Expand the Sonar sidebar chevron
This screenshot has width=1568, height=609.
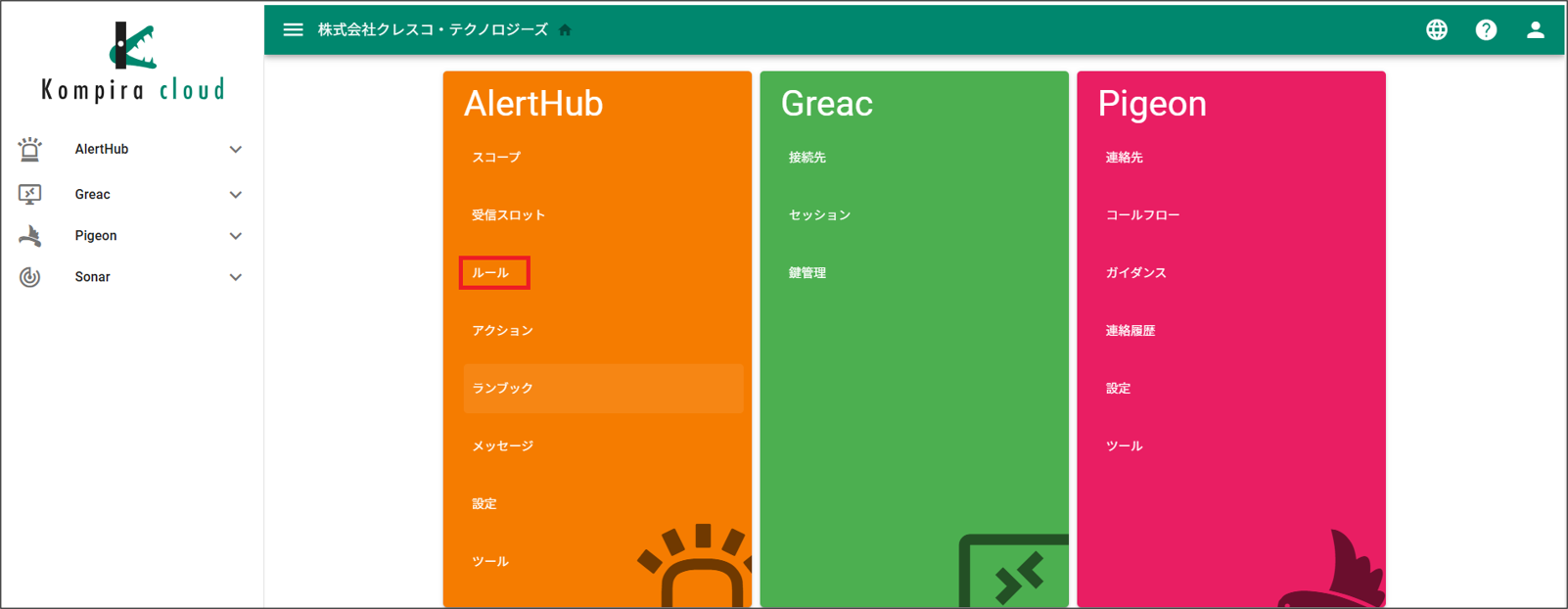[235, 277]
